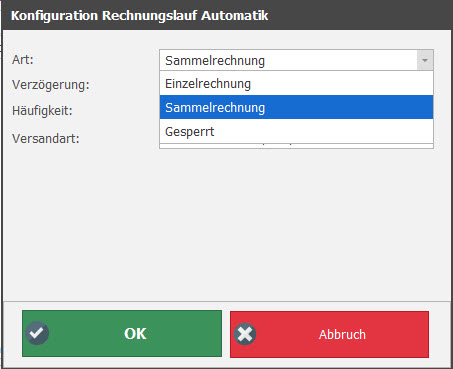Pick the highlighted Sammelrechnung list entry
The image size is (453, 369).
tap(296, 107)
